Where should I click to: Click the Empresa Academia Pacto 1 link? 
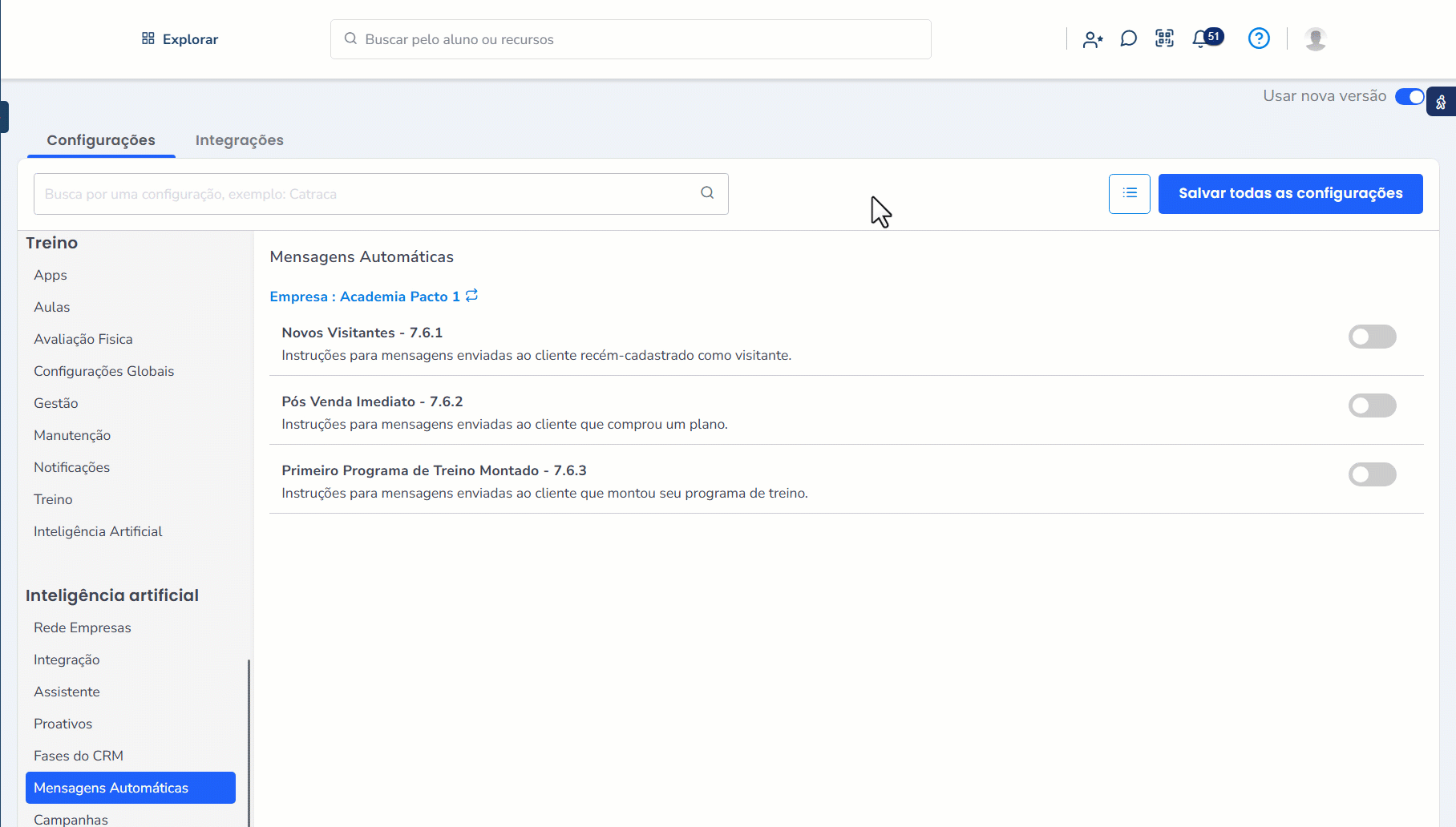[x=365, y=297]
